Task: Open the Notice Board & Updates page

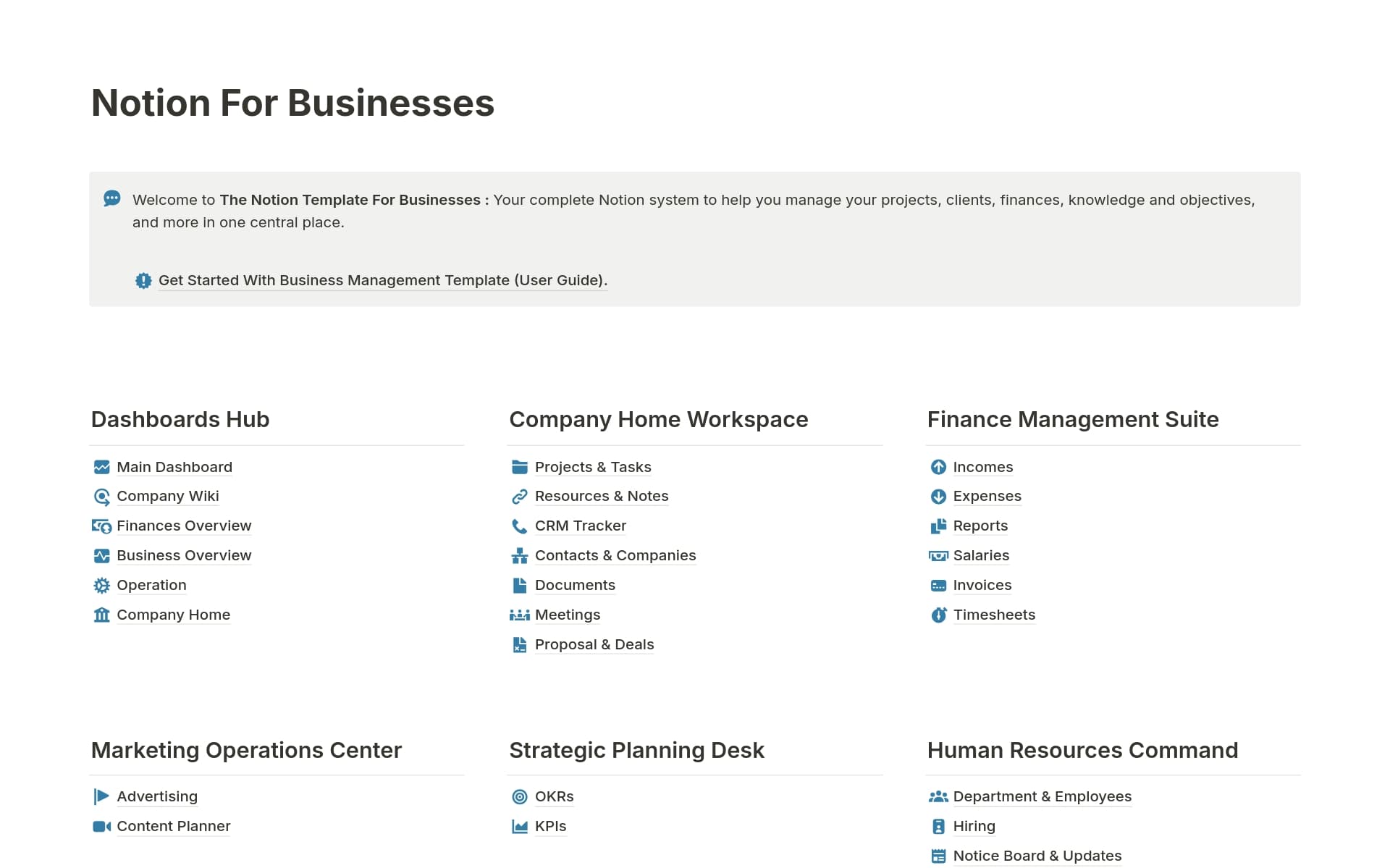Action: point(1037,856)
